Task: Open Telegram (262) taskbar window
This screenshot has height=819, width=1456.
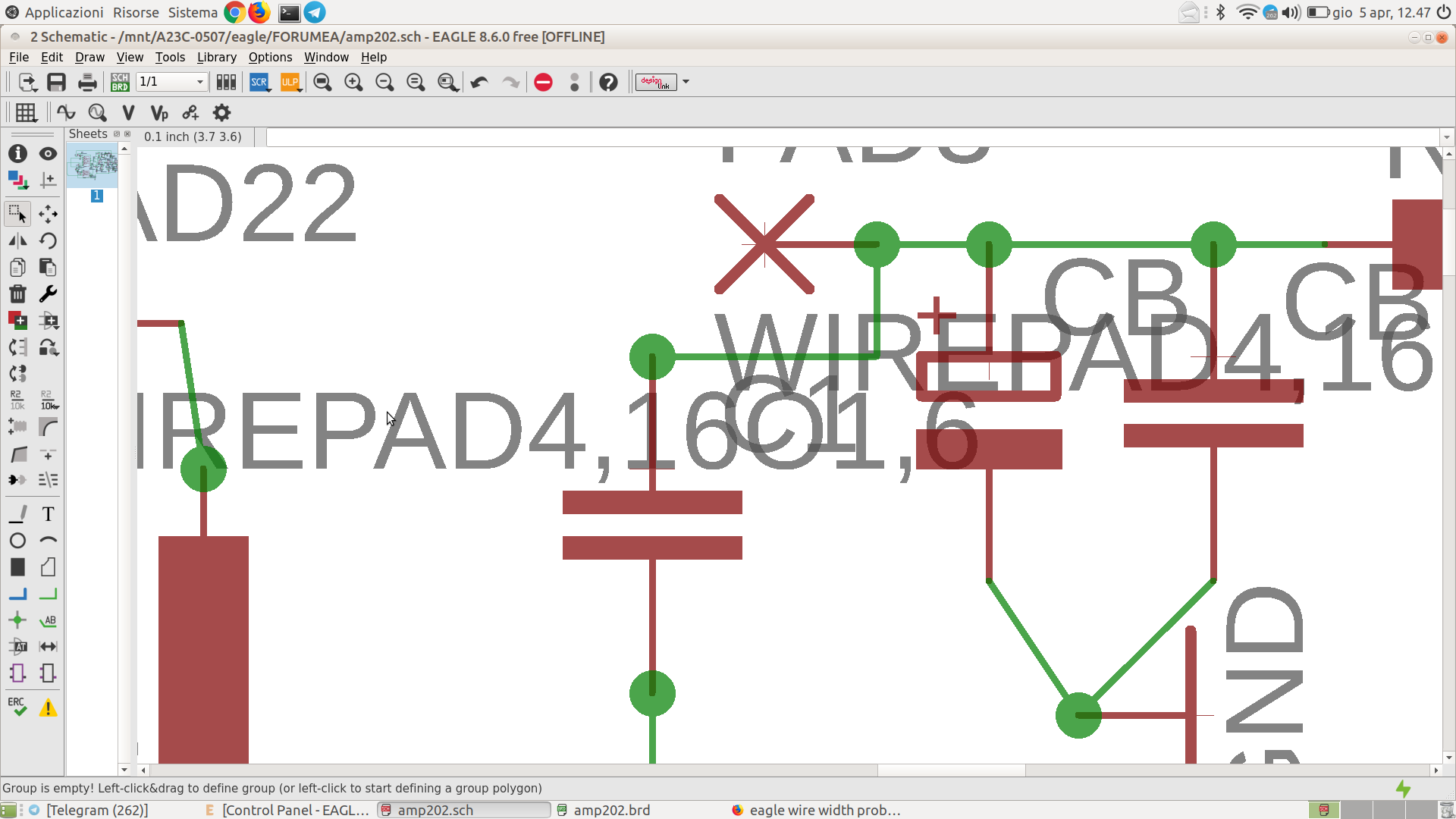Action: 89,810
